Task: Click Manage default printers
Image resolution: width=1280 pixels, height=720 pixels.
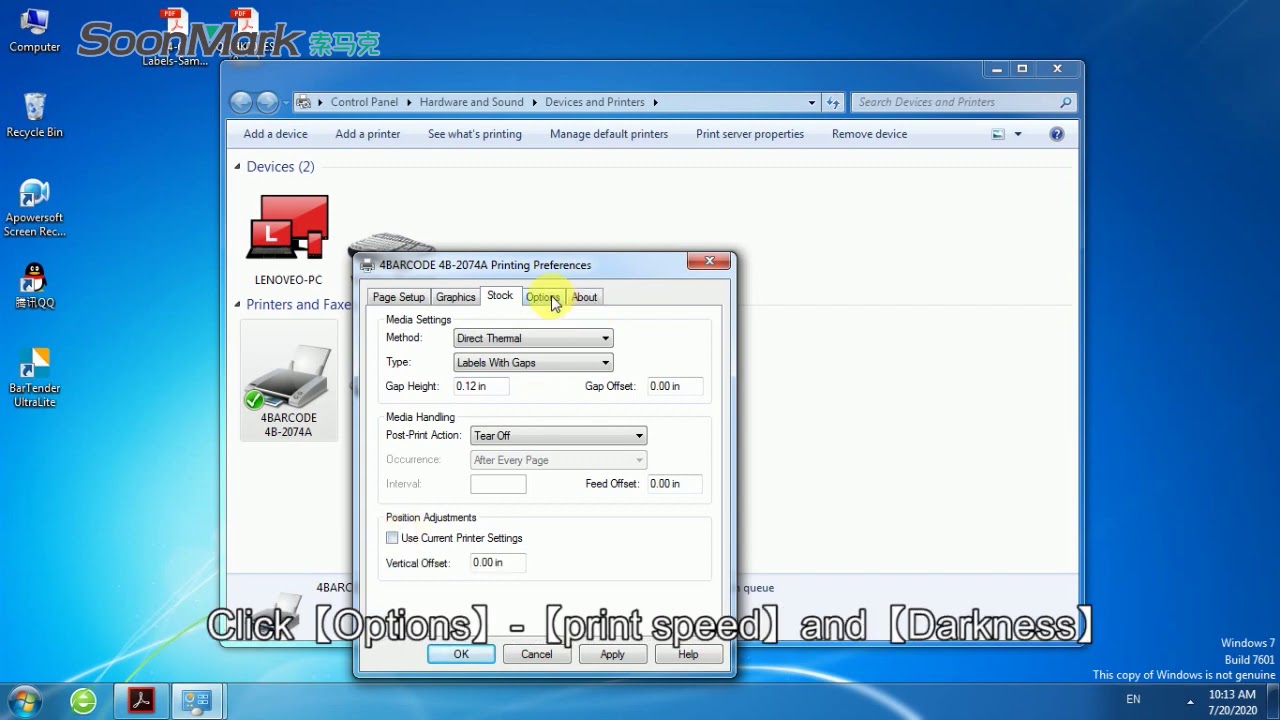Action: (609, 134)
